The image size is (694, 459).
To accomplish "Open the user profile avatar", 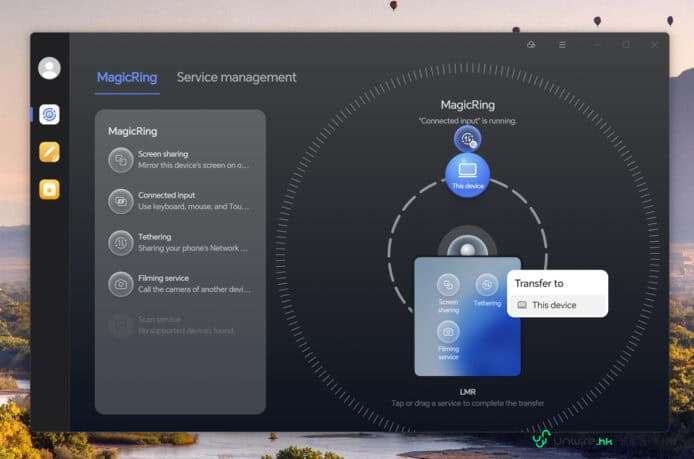I will [x=49, y=68].
